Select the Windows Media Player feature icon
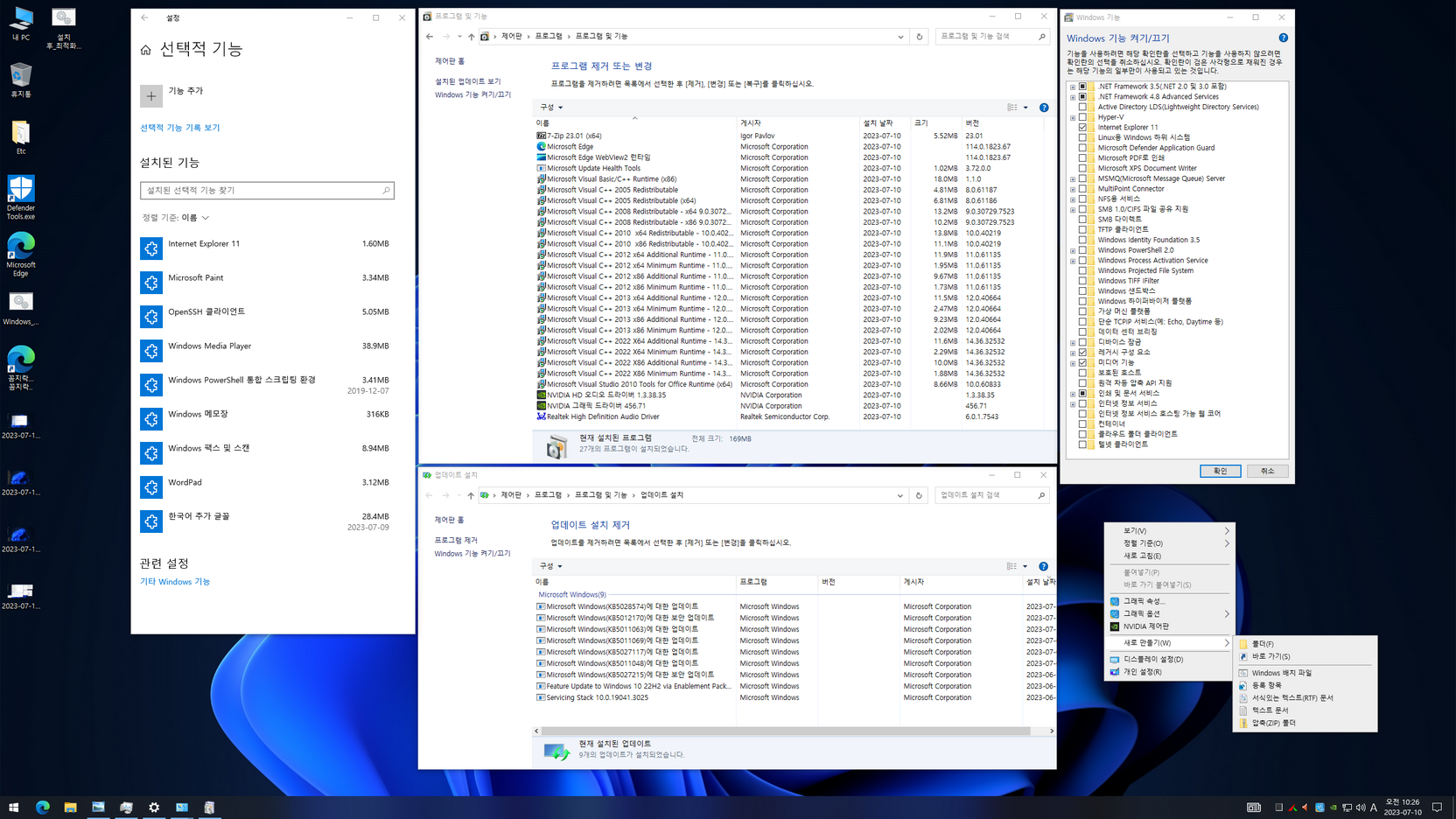Image resolution: width=1456 pixels, height=819 pixels. tap(151, 351)
